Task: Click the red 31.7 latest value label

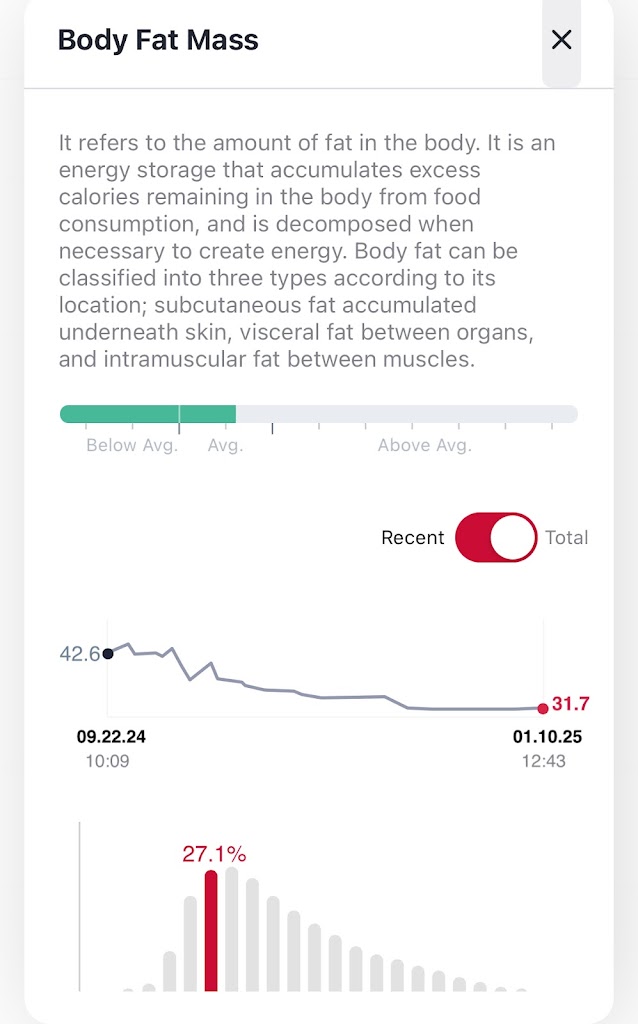Action: click(571, 705)
